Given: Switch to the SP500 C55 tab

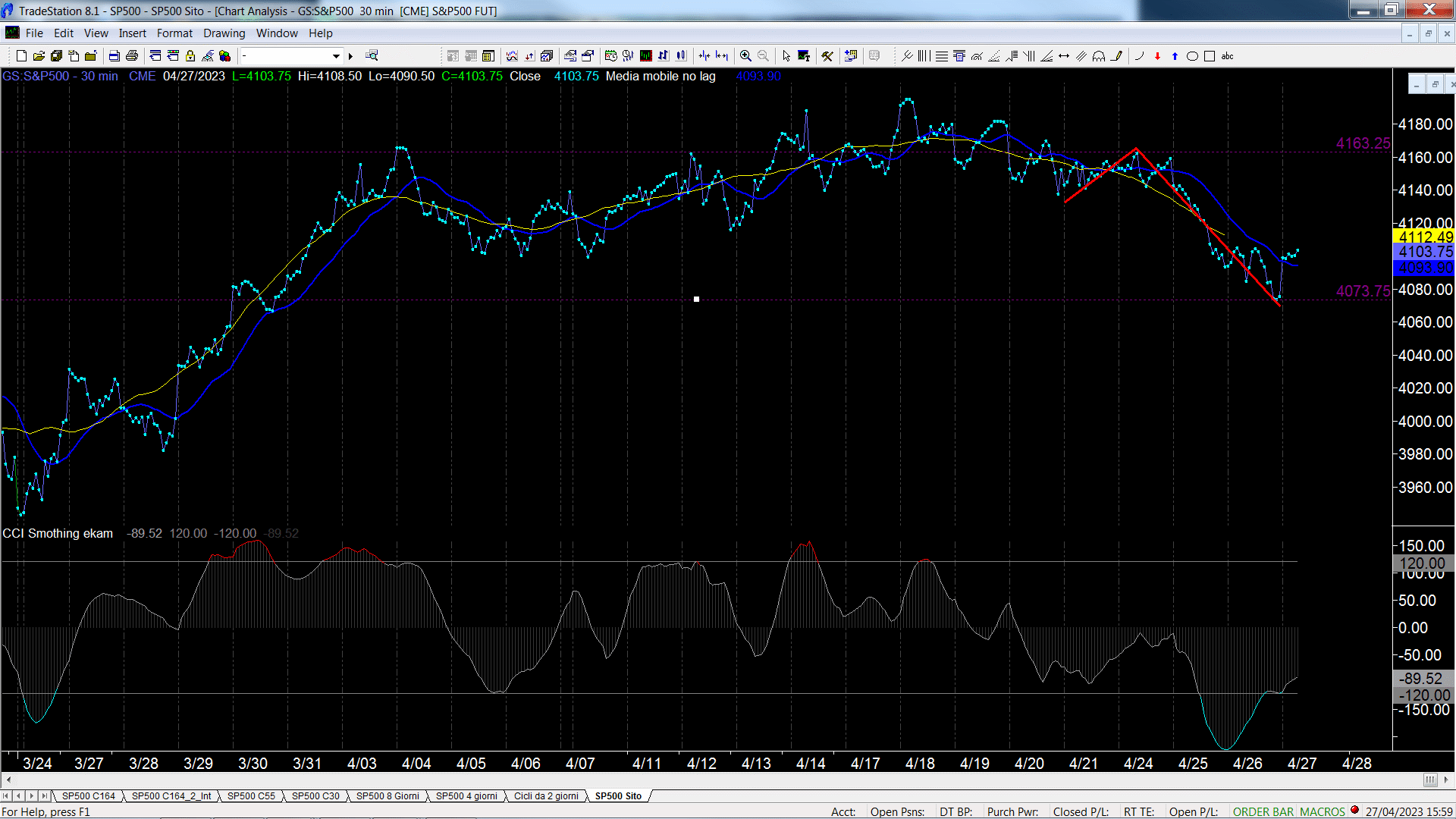Looking at the screenshot, I should tap(251, 796).
